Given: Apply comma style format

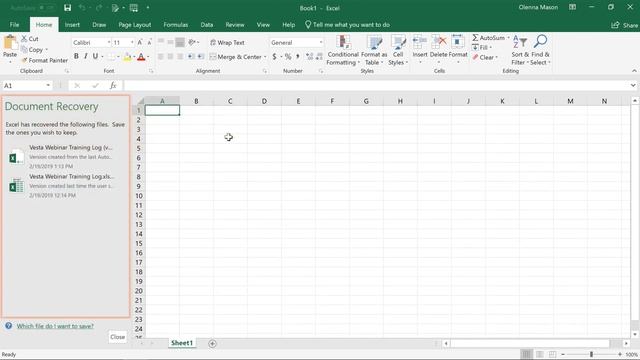Looking at the screenshot, I should 298,56.
